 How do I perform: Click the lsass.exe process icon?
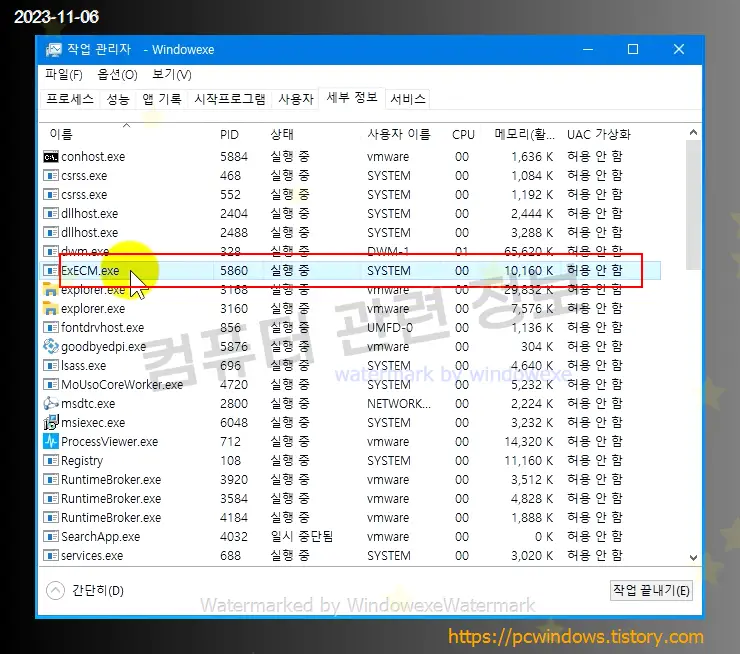(50, 366)
